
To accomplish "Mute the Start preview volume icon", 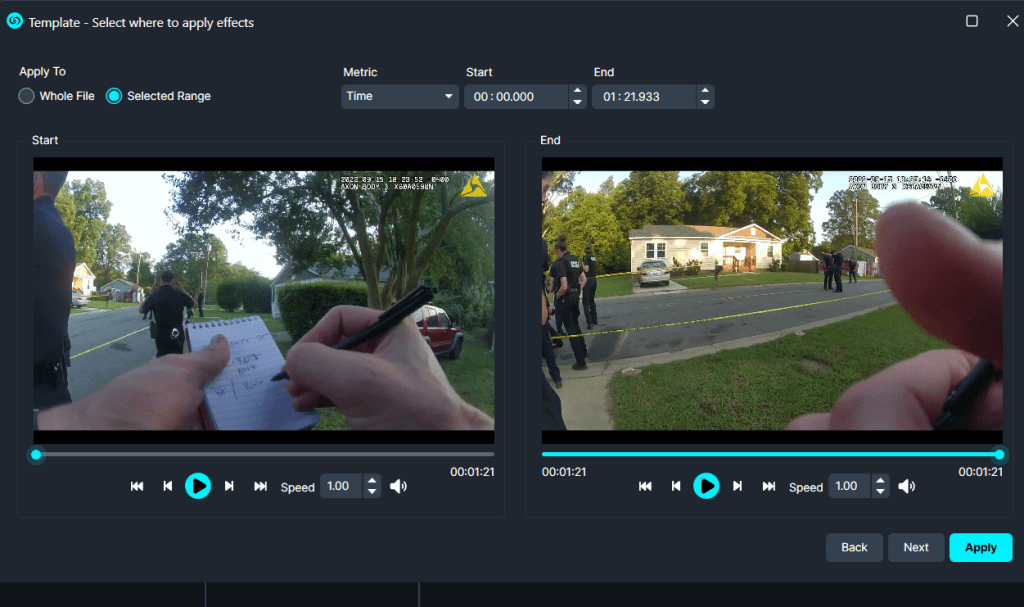I will pyautogui.click(x=398, y=486).
